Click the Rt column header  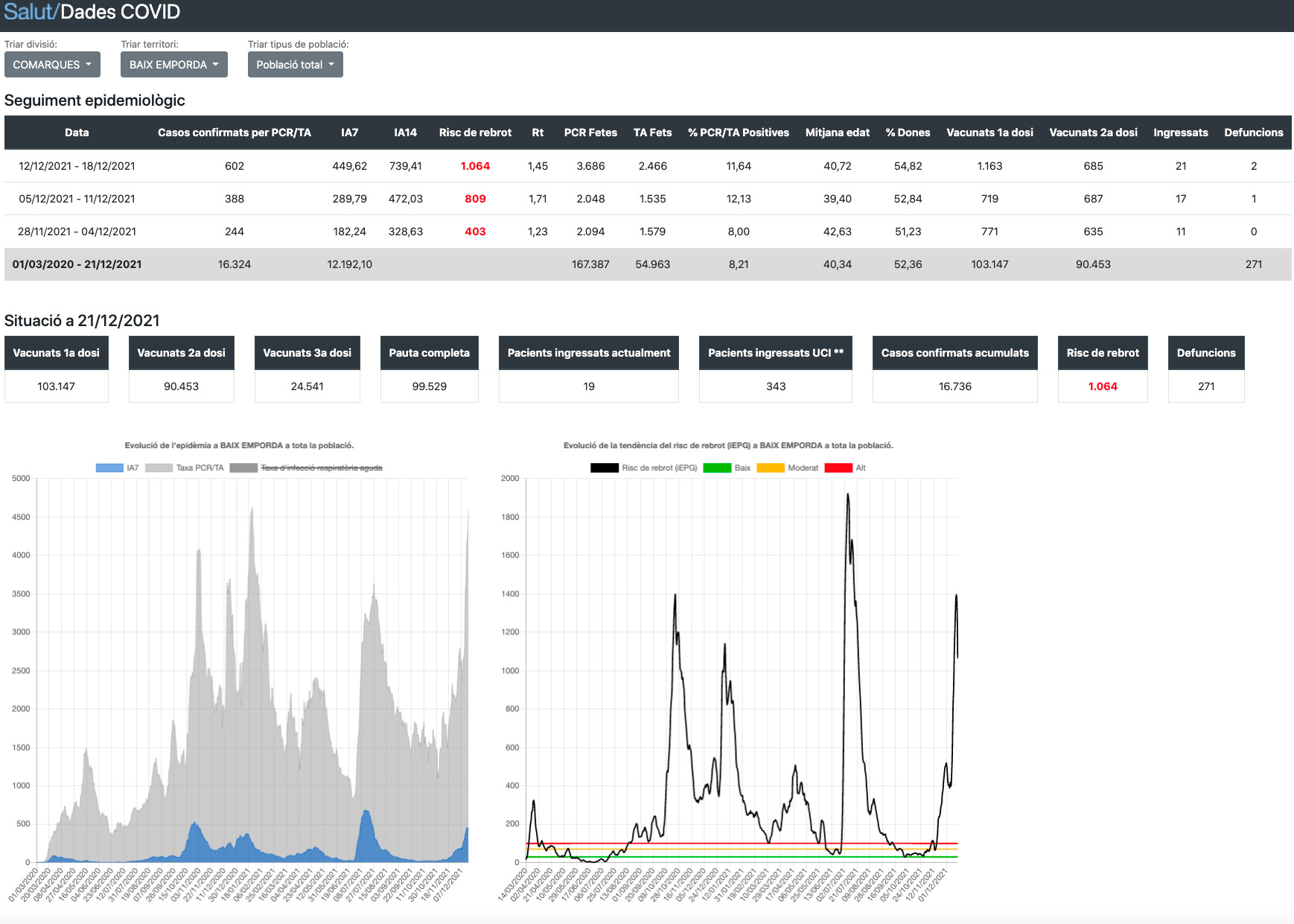(538, 133)
